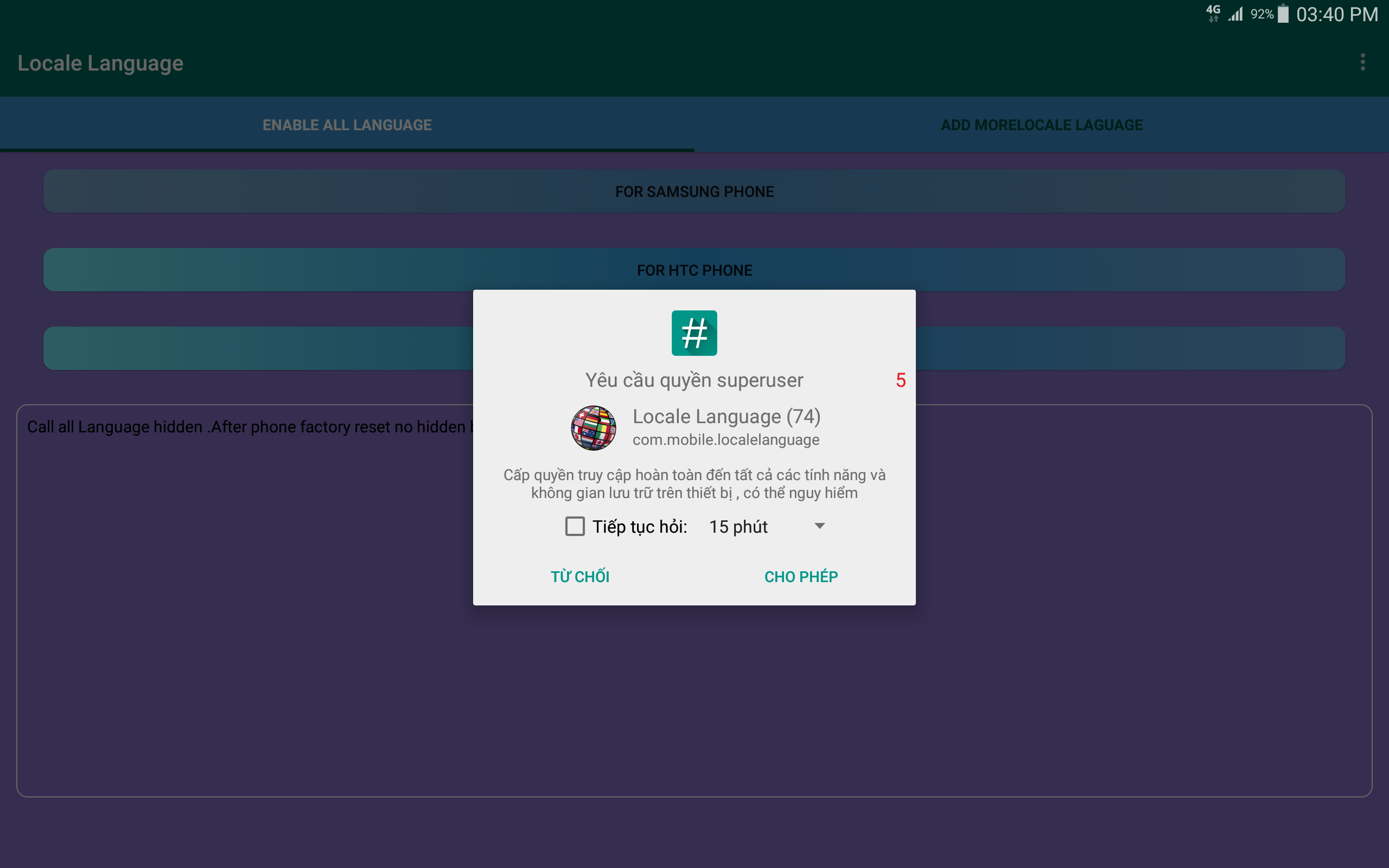Tap the signal strength icon

tap(1235, 14)
